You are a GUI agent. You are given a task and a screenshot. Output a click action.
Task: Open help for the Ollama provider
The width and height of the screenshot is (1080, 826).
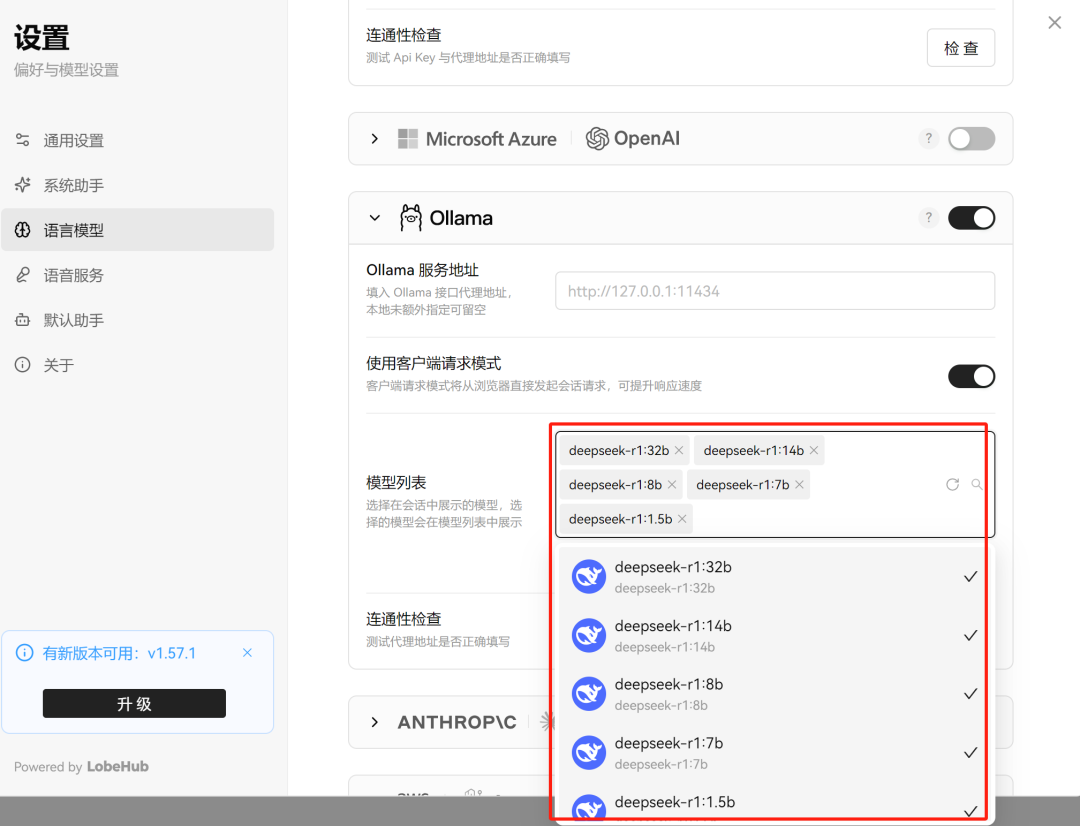click(928, 218)
